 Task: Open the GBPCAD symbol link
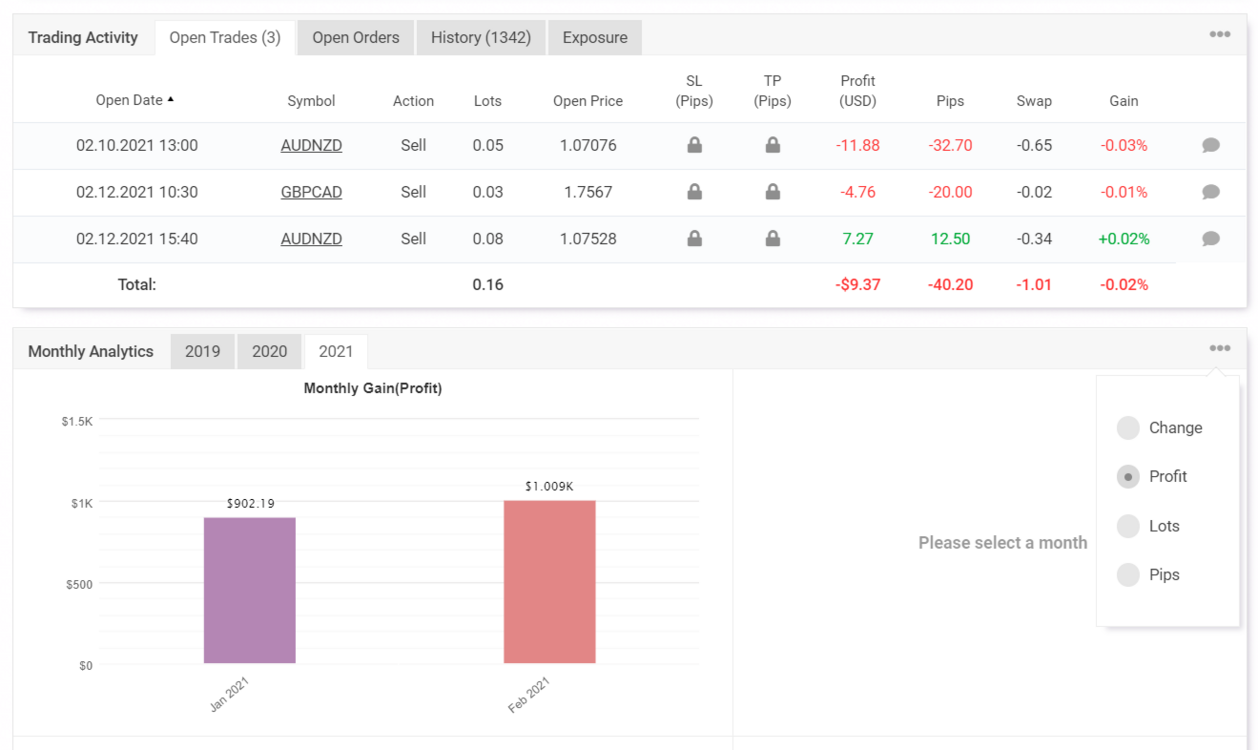pos(311,192)
